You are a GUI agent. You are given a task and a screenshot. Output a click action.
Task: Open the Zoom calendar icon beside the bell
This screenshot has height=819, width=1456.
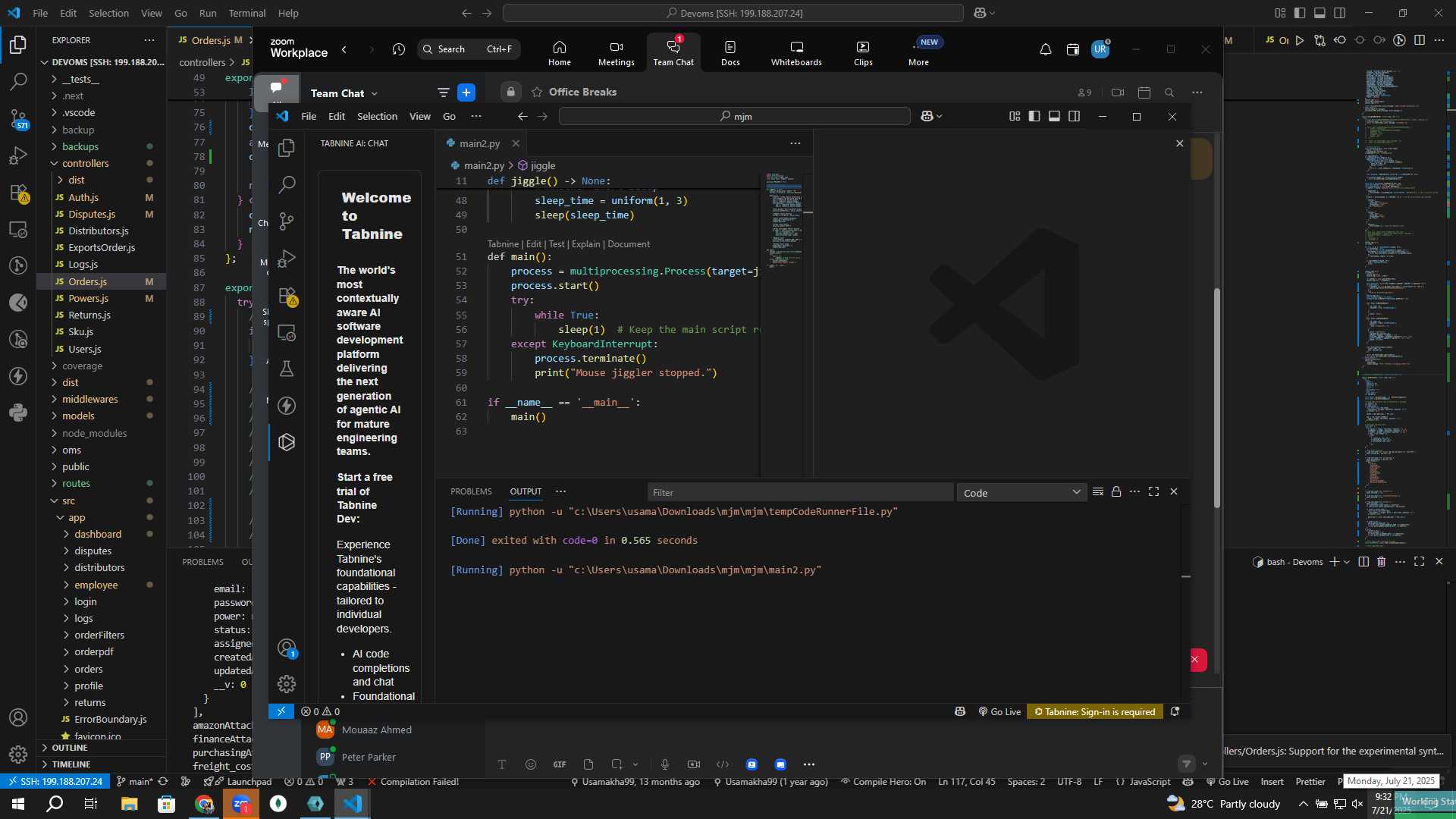pyautogui.click(x=1072, y=50)
